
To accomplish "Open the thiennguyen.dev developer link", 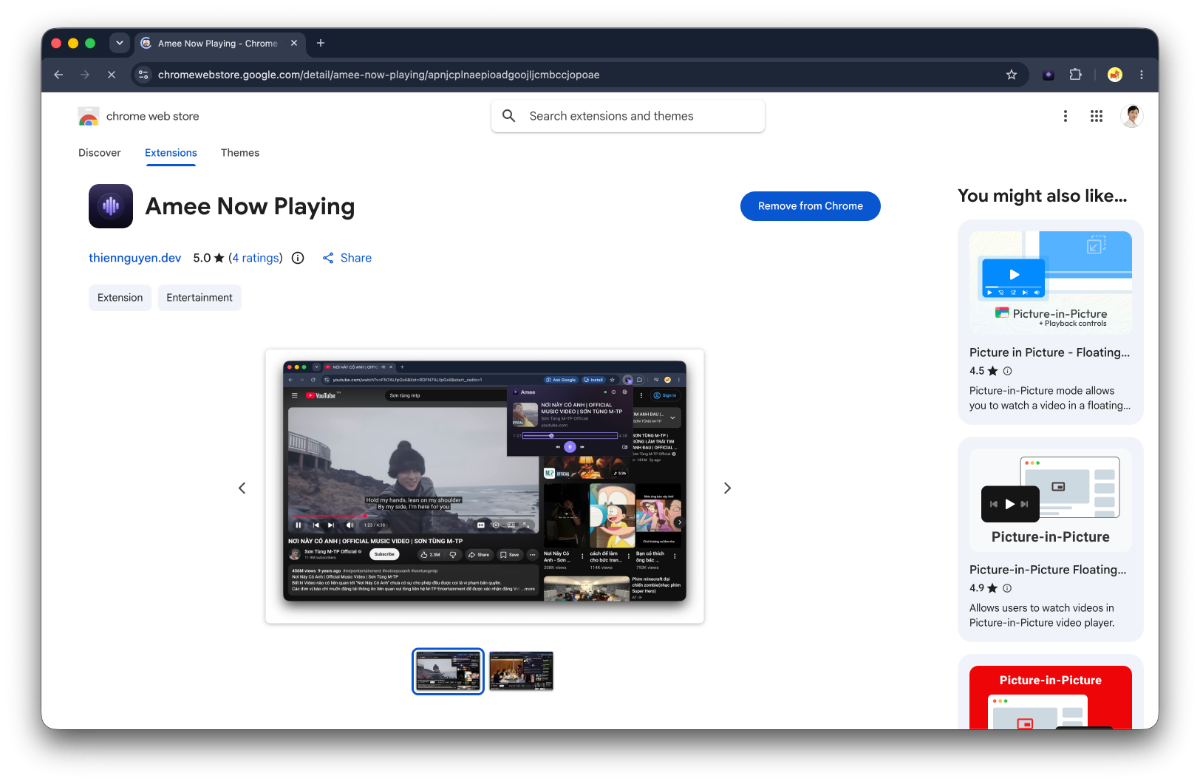I will pyautogui.click(x=135, y=258).
